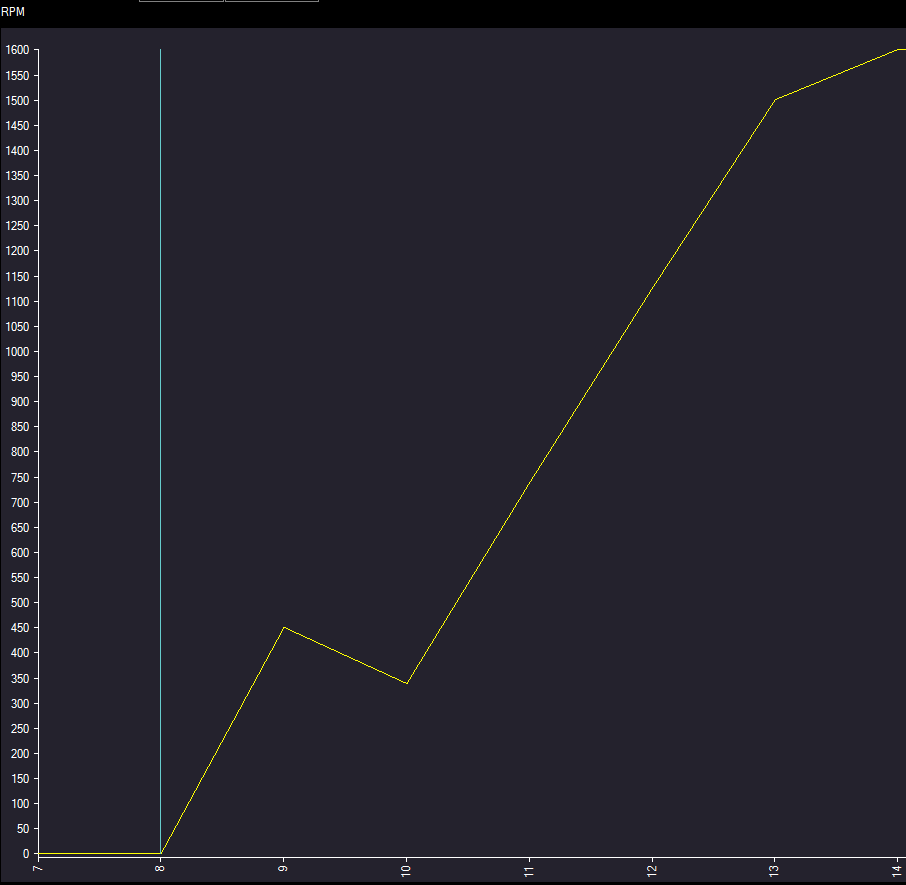Click the 1000 label on the y-axis

coord(17,352)
